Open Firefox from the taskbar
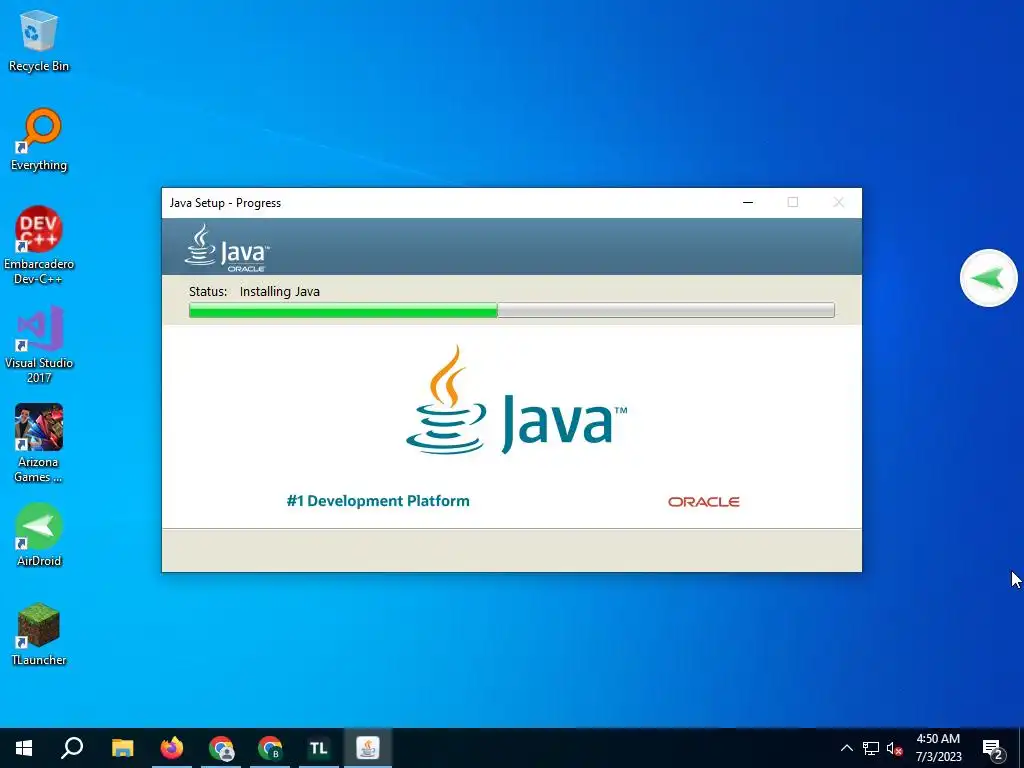 point(172,748)
